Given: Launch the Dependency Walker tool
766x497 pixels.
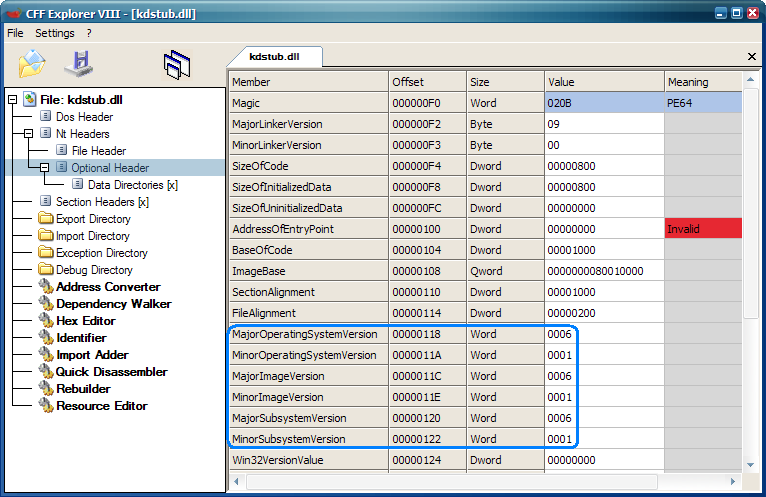Looking at the screenshot, I should coord(114,304).
